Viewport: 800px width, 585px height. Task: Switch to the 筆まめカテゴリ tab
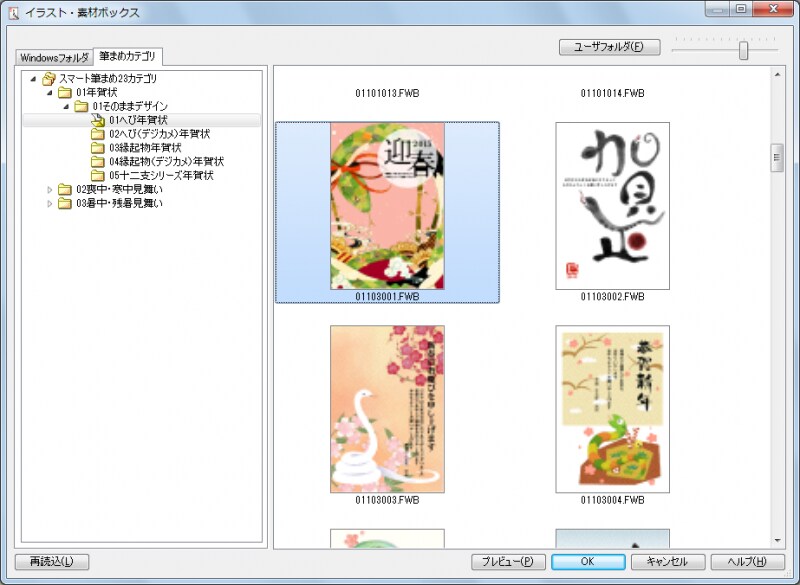tap(127, 56)
